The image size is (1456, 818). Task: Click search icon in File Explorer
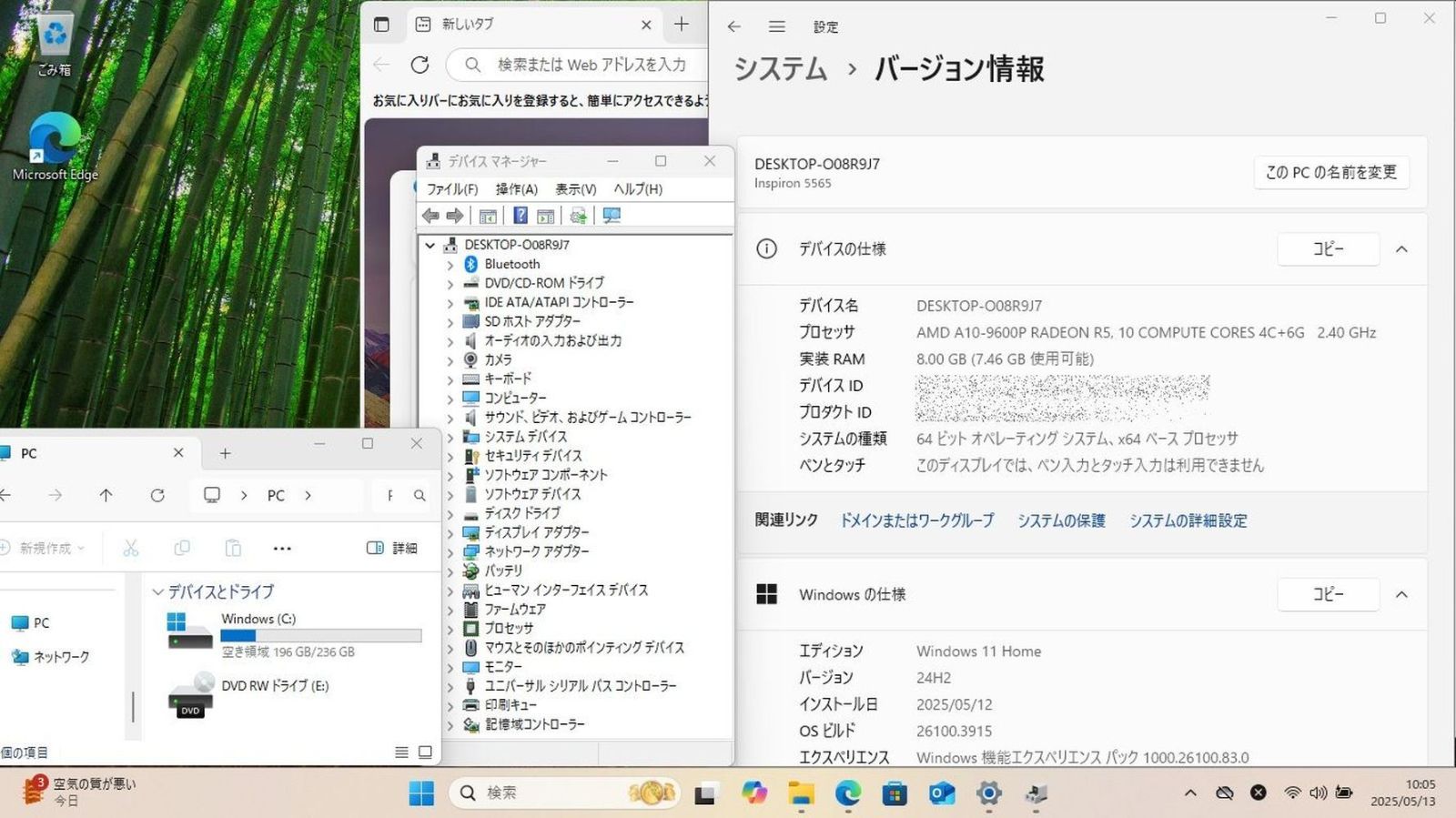click(x=420, y=495)
